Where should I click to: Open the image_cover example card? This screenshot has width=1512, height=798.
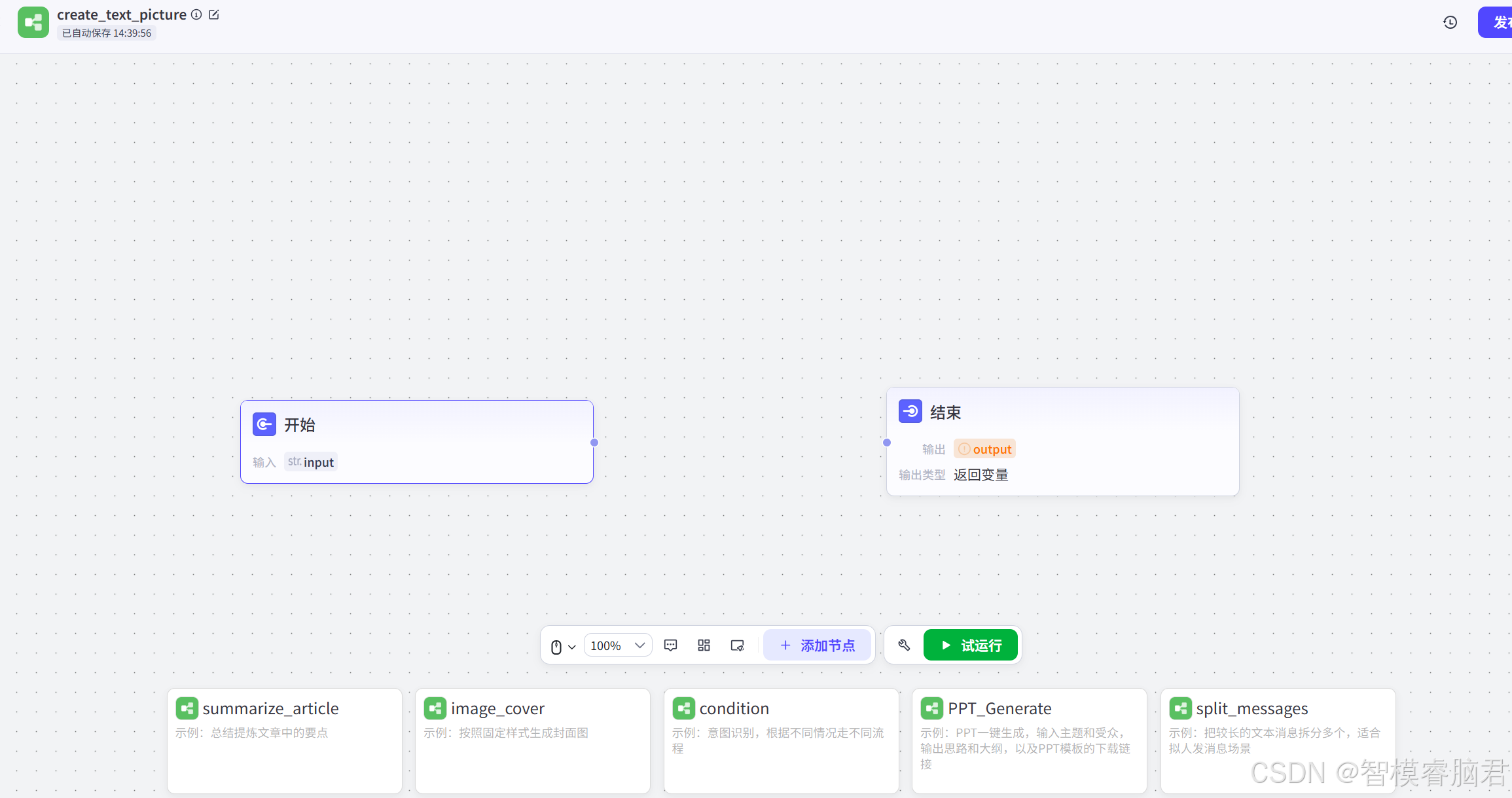(532, 740)
